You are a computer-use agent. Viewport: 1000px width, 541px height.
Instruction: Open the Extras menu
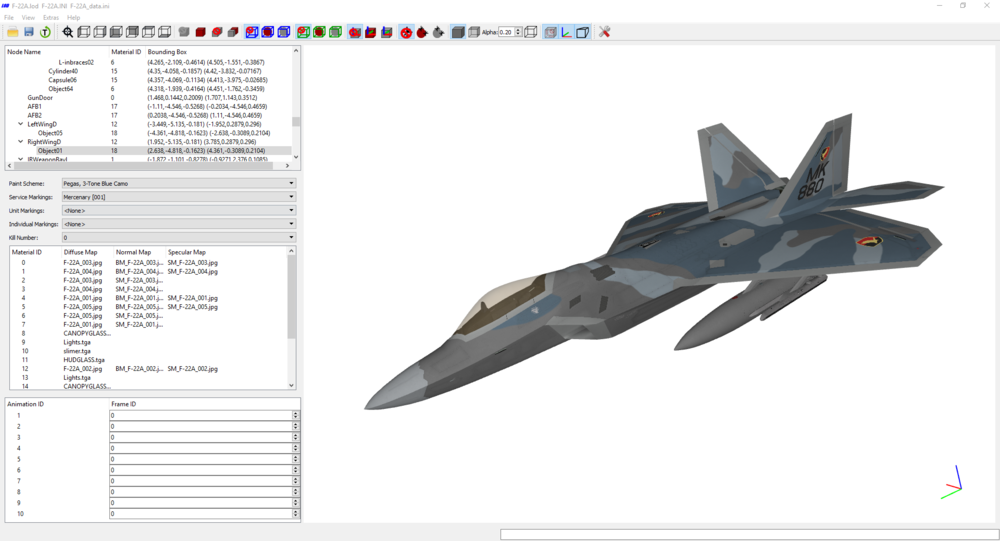(x=50, y=18)
